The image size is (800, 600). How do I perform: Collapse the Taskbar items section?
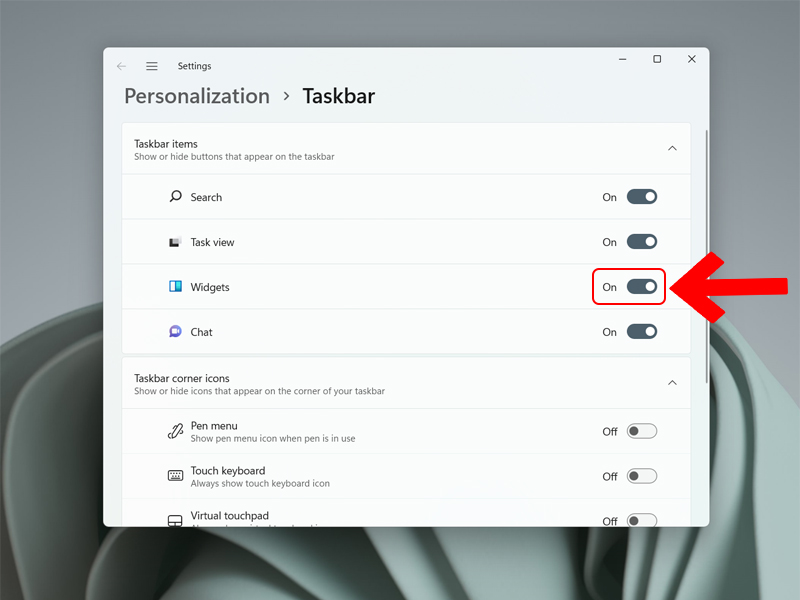click(x=672, y=147)
